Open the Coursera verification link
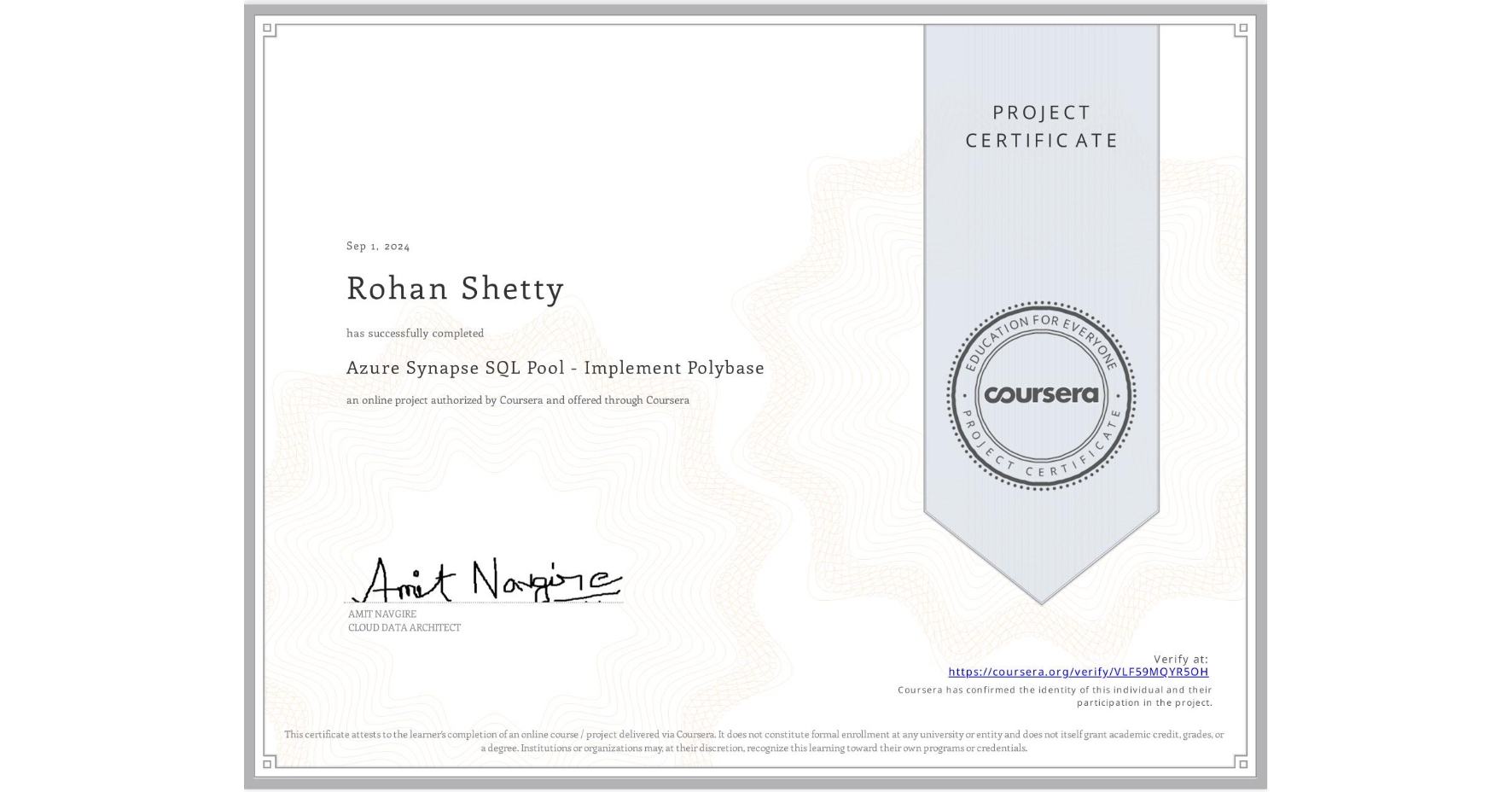 pos(1078,672)
